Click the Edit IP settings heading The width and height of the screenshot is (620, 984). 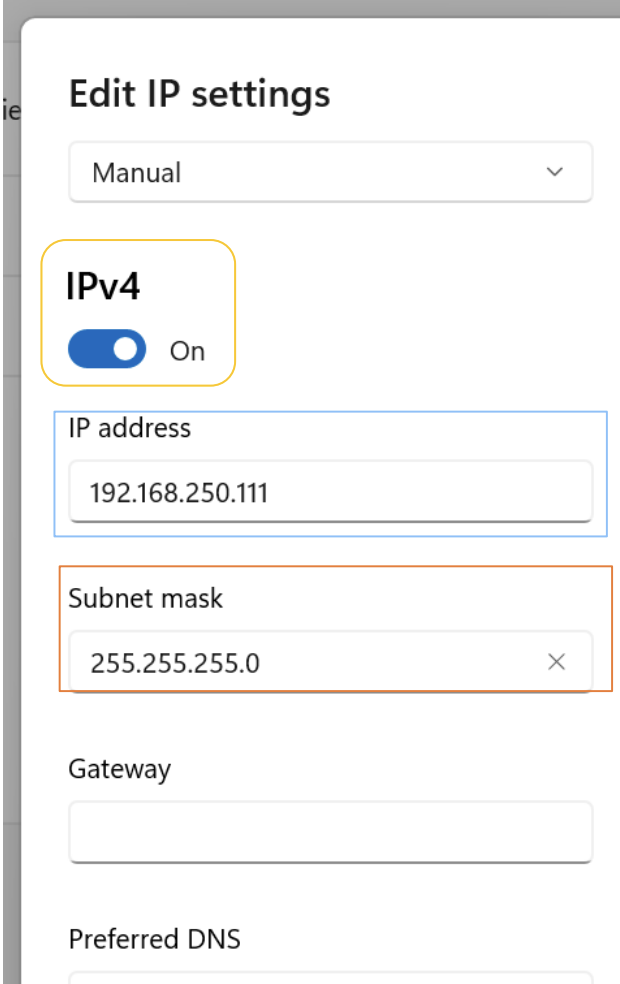coord(200,95)
